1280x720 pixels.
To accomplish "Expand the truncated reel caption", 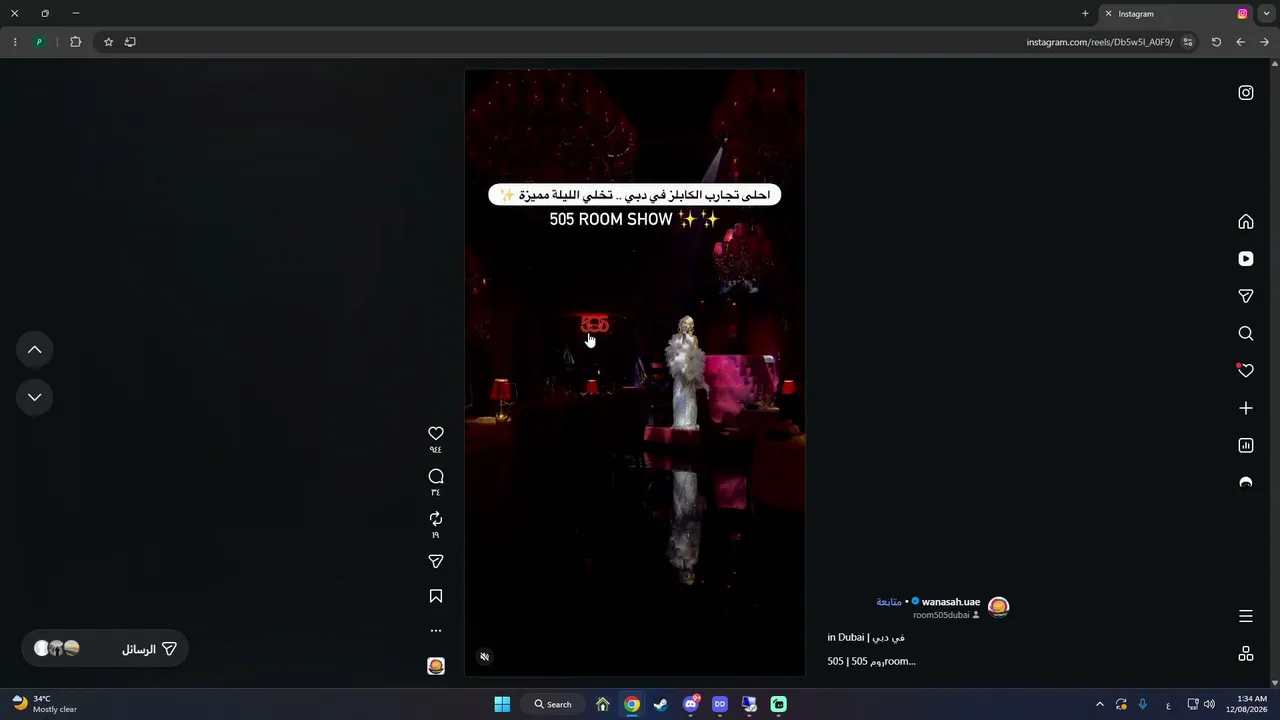I will pos(871,661).
